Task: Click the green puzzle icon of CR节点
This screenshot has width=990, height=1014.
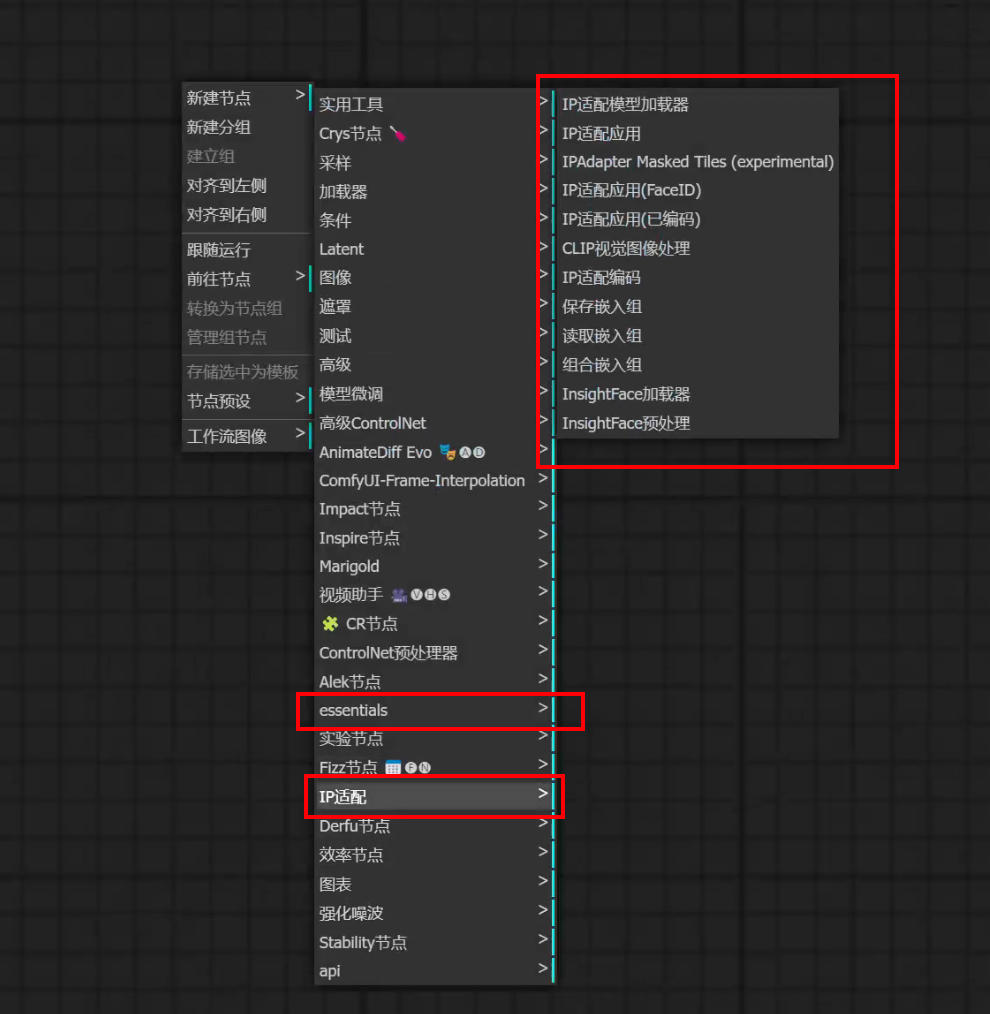Action: (330, 623)
